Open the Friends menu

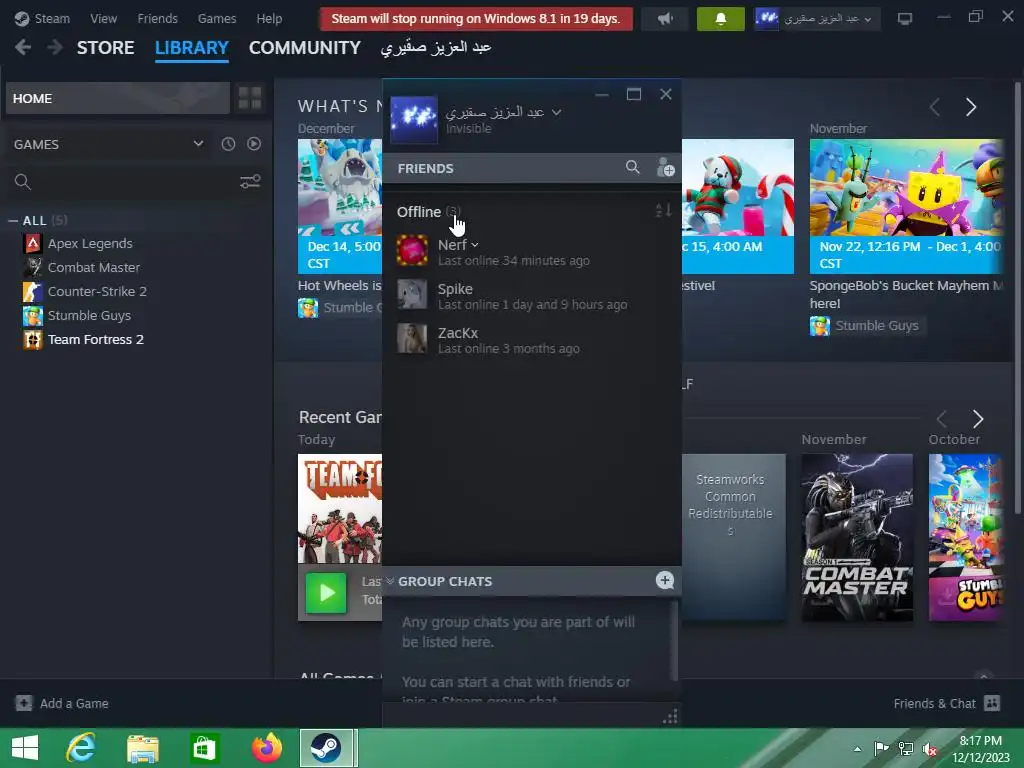tap(157, 18)
